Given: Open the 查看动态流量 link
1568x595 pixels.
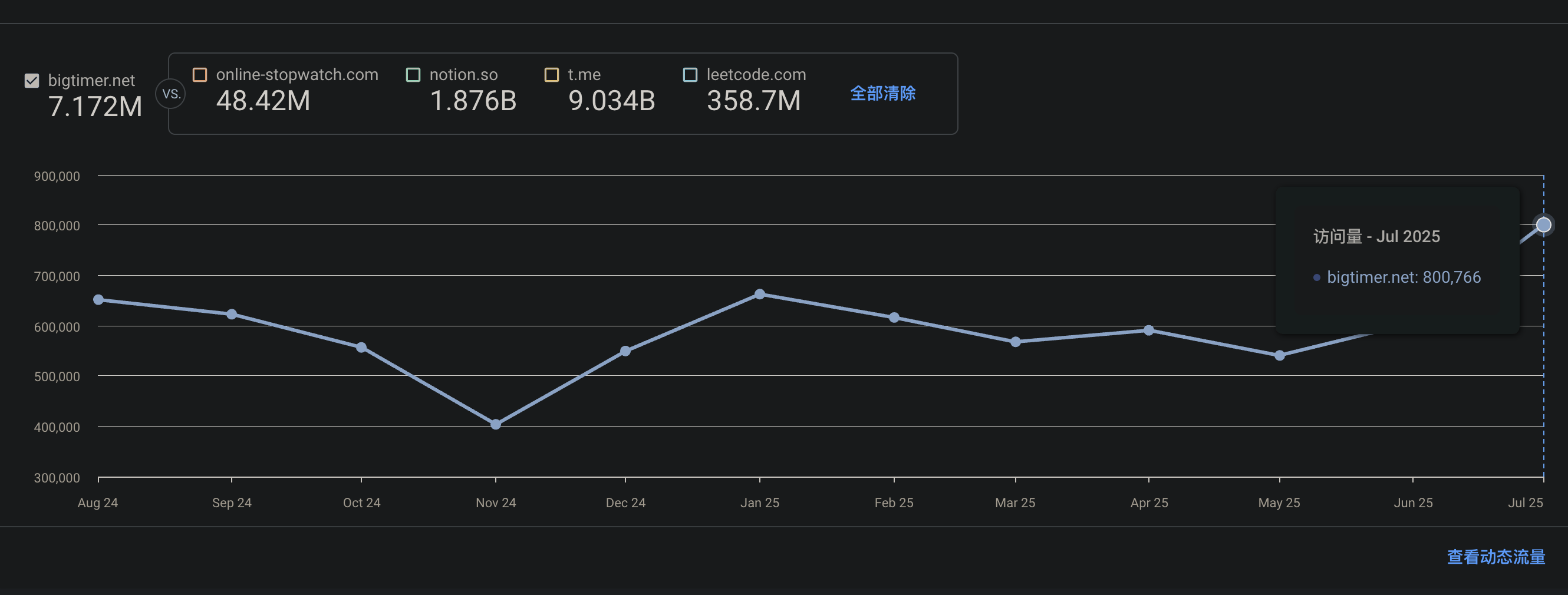Looking at the screenshot, I should [x=1495, y=556].
